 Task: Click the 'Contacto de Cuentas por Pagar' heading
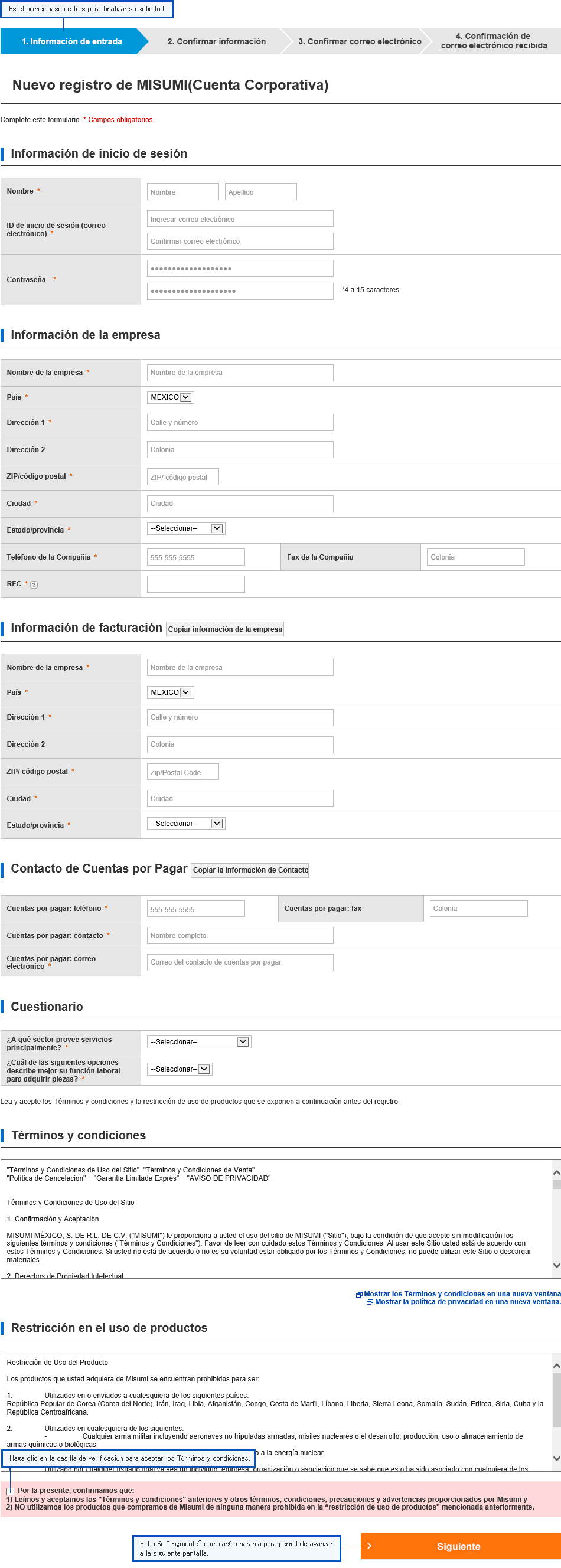pos(99,868)
